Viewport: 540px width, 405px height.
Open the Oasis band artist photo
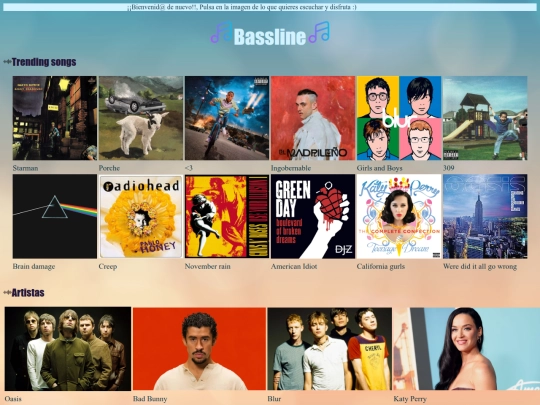tap(68, 349)
